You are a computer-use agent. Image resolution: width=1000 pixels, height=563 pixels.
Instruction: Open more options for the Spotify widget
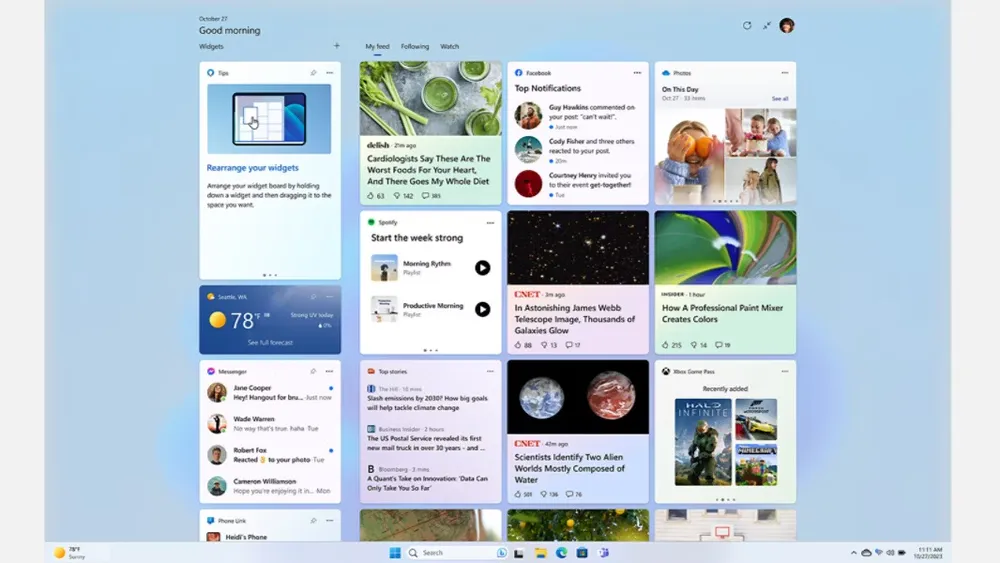489,222
